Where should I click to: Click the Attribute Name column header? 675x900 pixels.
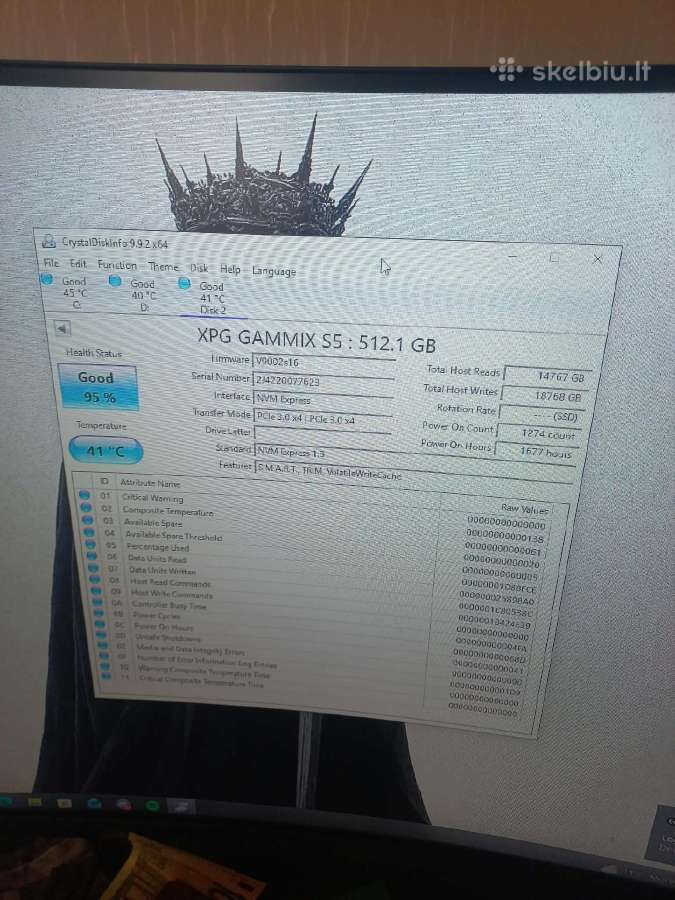pos(150,483)
